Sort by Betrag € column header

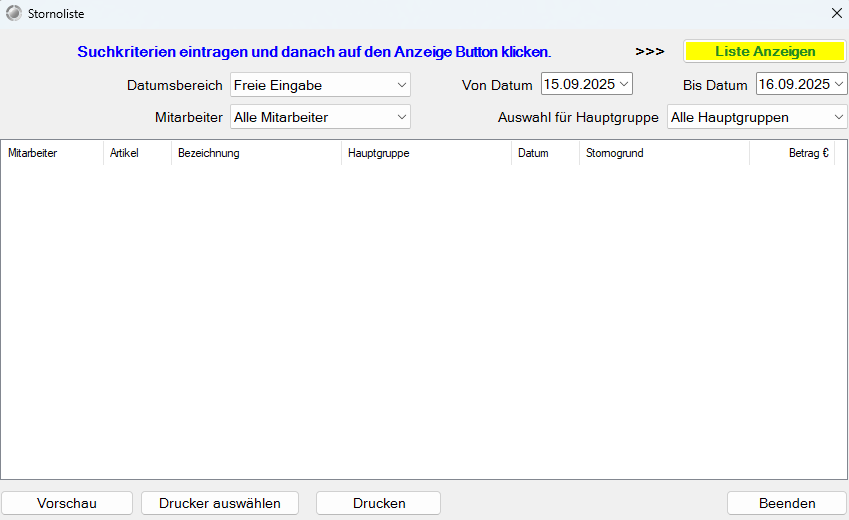792,153
